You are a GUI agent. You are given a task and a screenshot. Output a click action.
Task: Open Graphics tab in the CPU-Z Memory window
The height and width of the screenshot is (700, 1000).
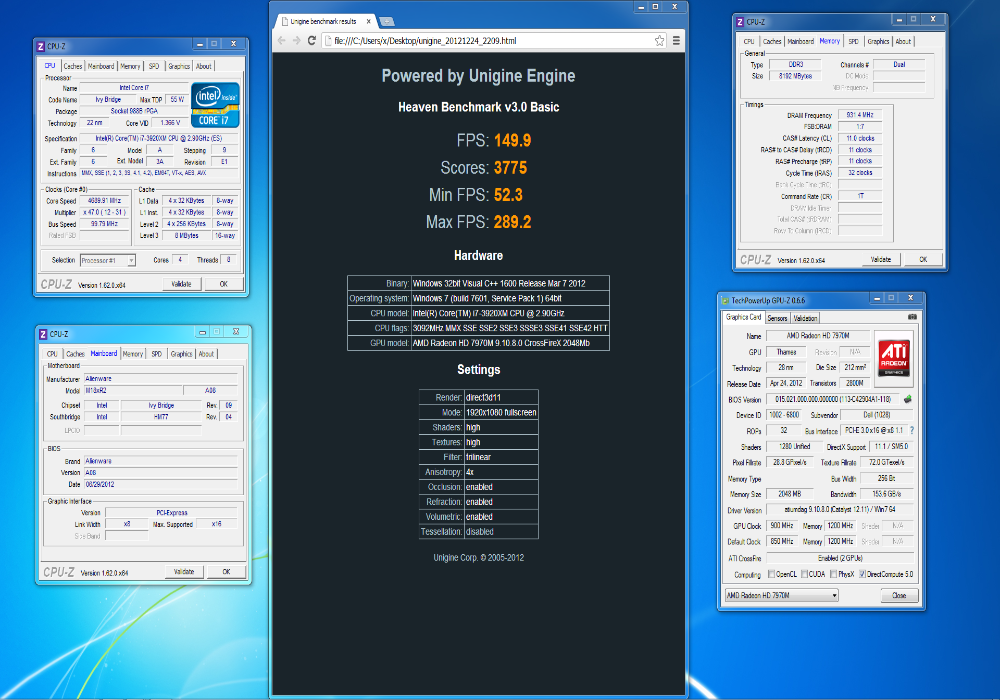pos(878,41)
